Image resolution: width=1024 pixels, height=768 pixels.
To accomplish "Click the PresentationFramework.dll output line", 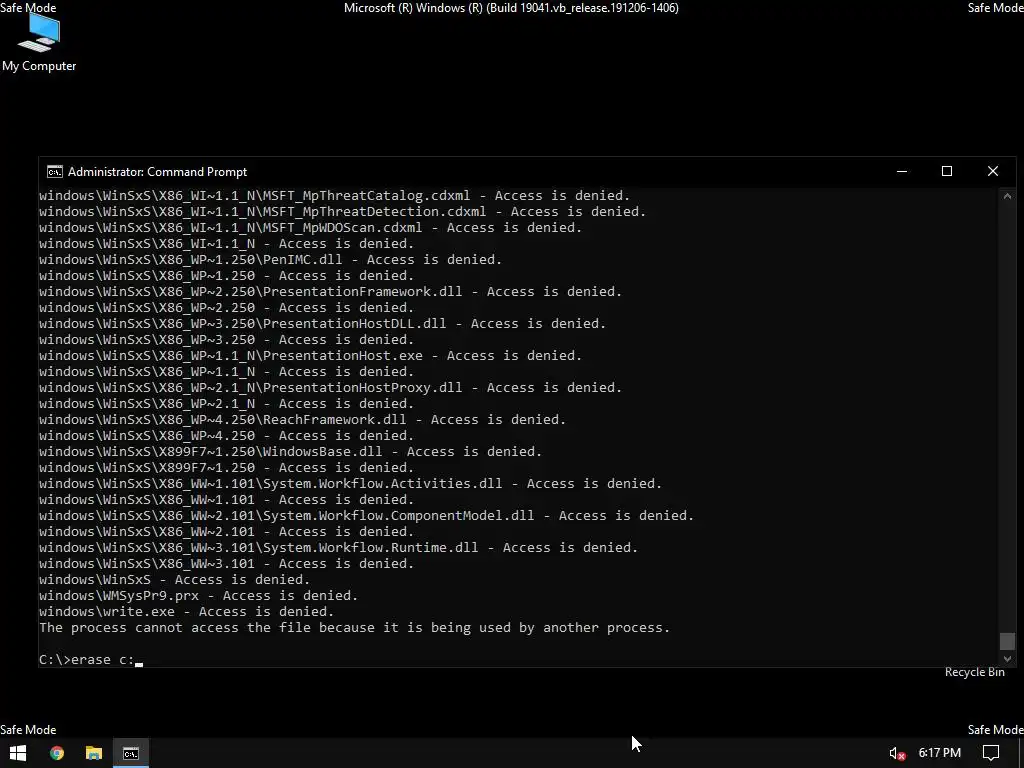I will 330,292.
